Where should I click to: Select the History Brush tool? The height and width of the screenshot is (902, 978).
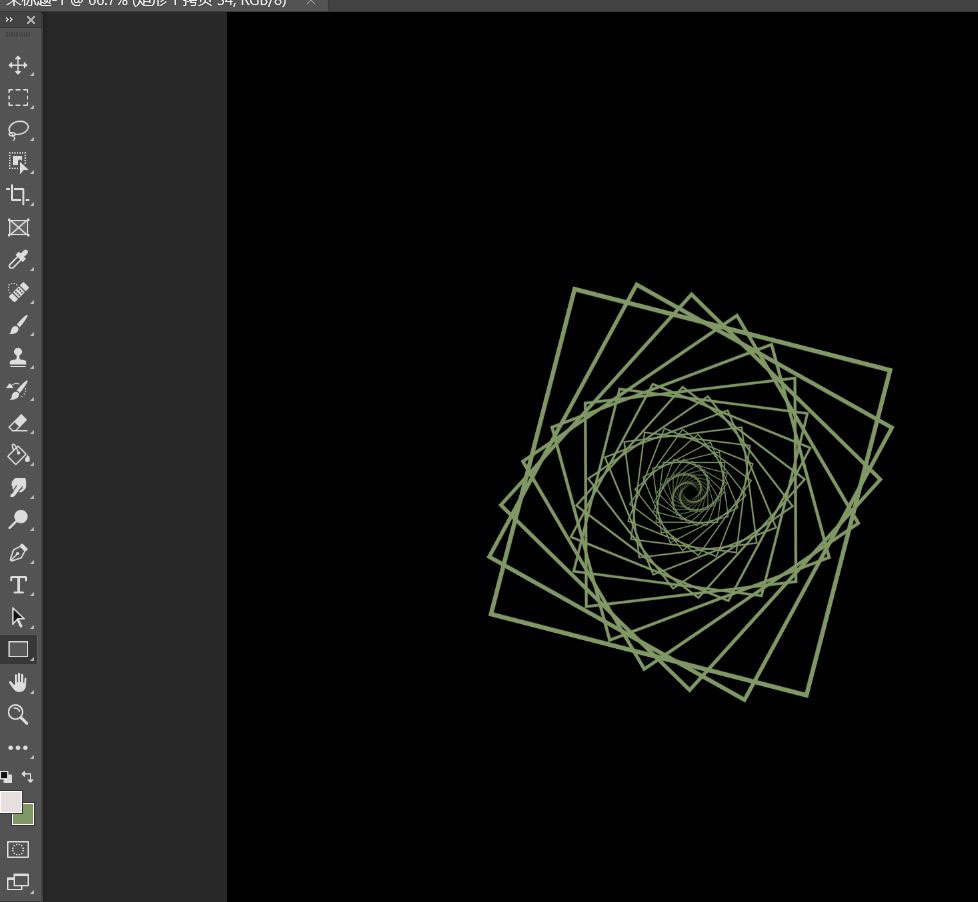[x=18, y=390]
